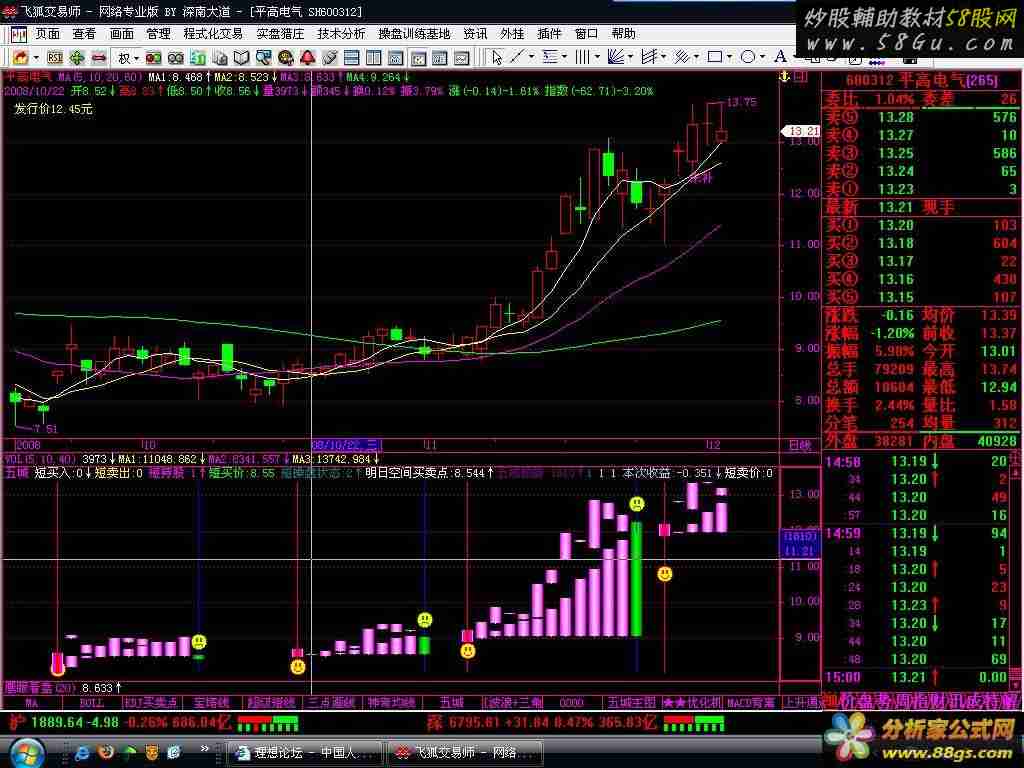The width and height of the screenshot is (1024, 768).
Task: Open the 技术分析 menu
Action: click(x=341, y=33)
